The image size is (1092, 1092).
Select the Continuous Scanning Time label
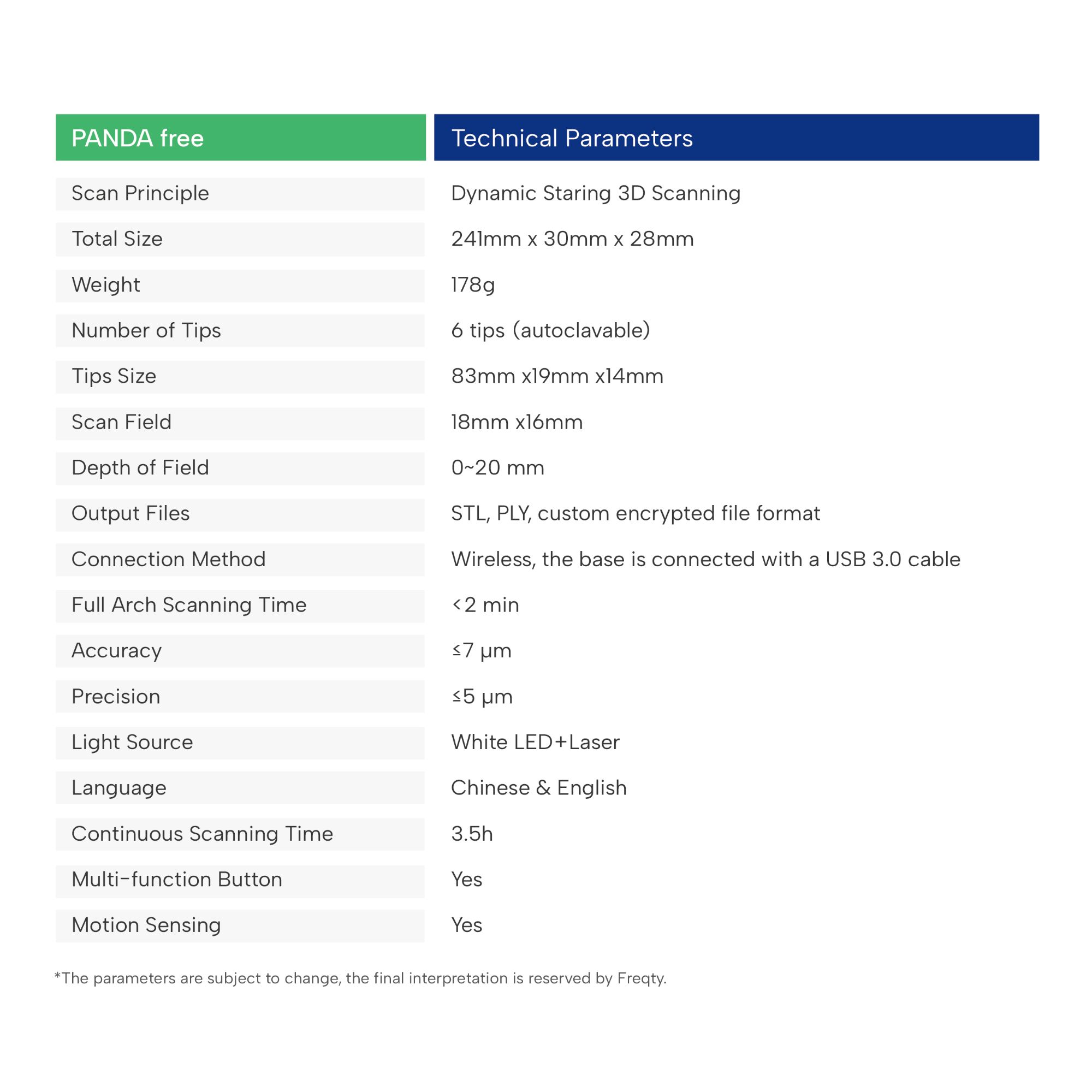coord(203,834)
